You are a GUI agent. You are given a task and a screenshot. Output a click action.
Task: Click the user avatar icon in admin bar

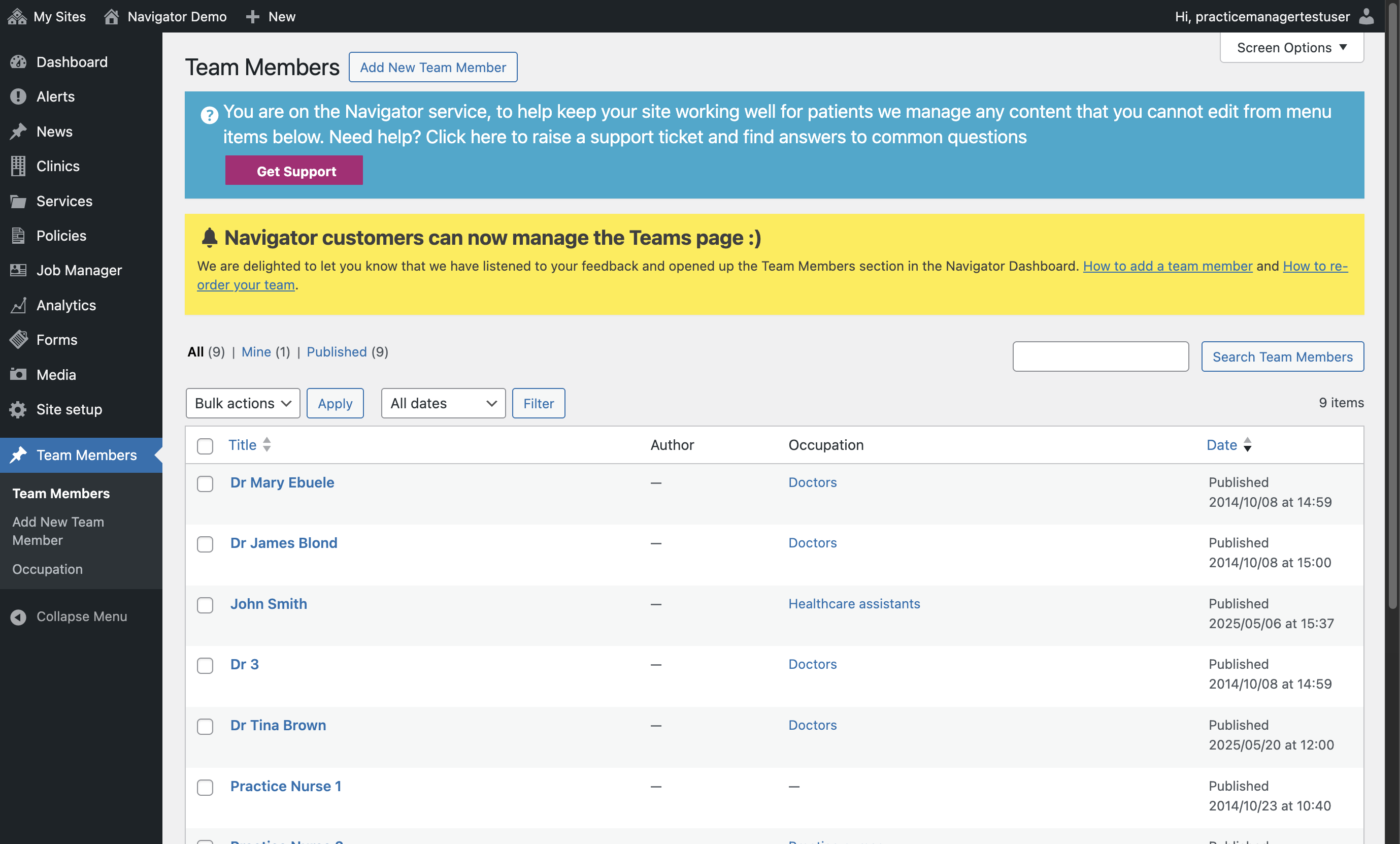(x=1366, y=16)
